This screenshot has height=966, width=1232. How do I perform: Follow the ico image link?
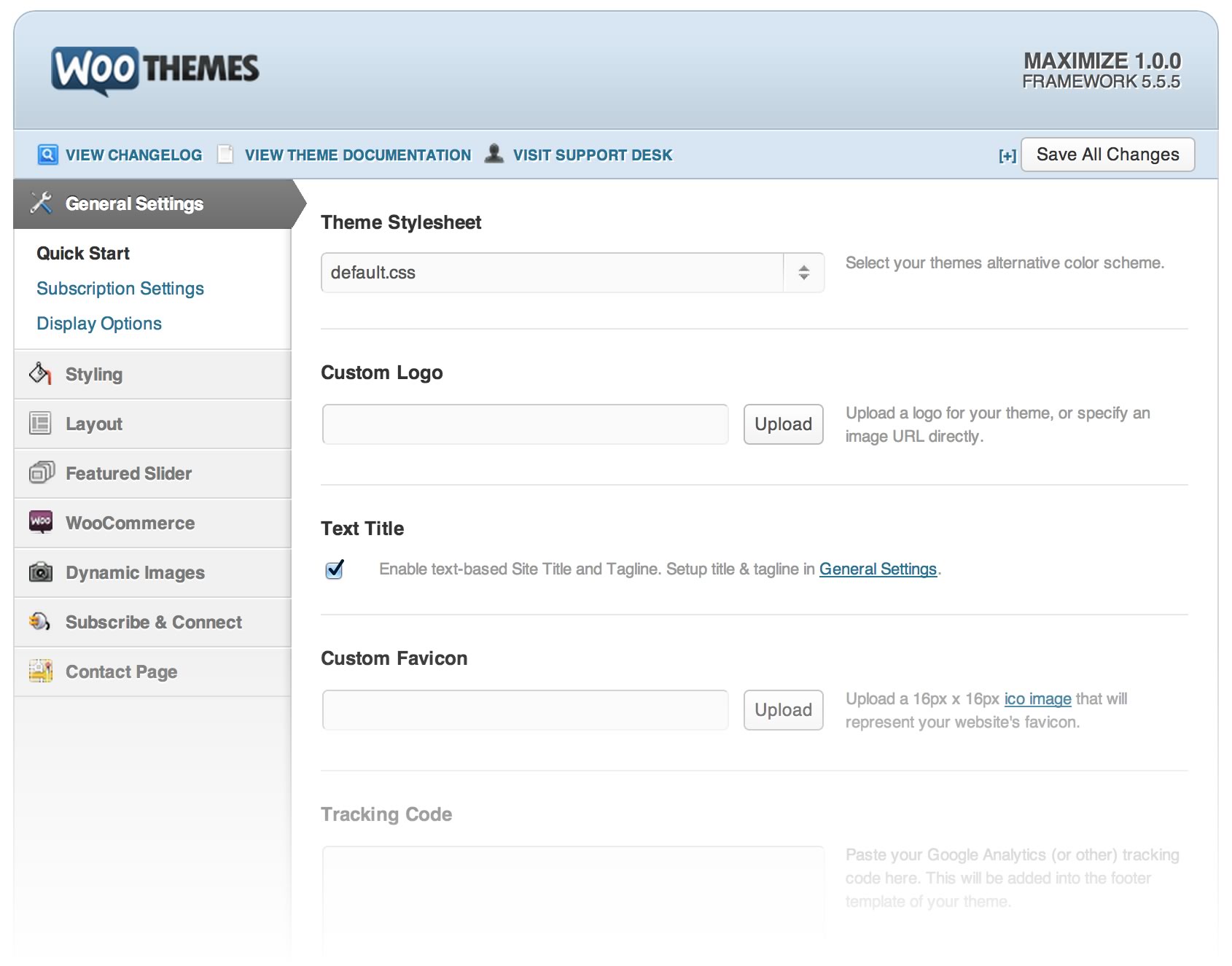tap(1037, 699)
